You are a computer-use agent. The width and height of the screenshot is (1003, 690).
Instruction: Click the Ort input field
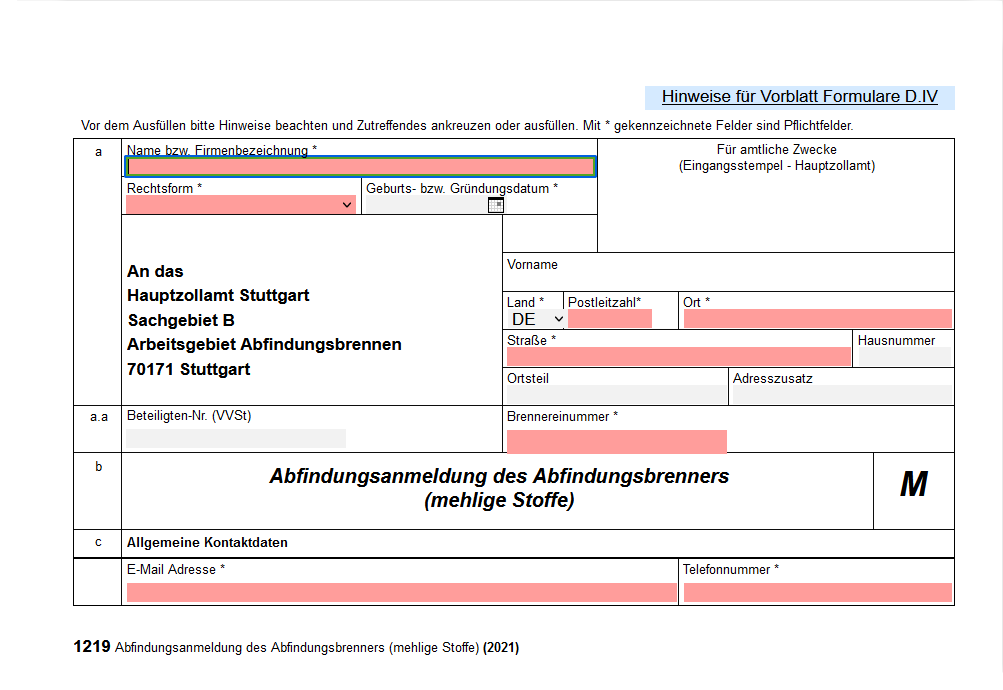[x=816, y=317]
